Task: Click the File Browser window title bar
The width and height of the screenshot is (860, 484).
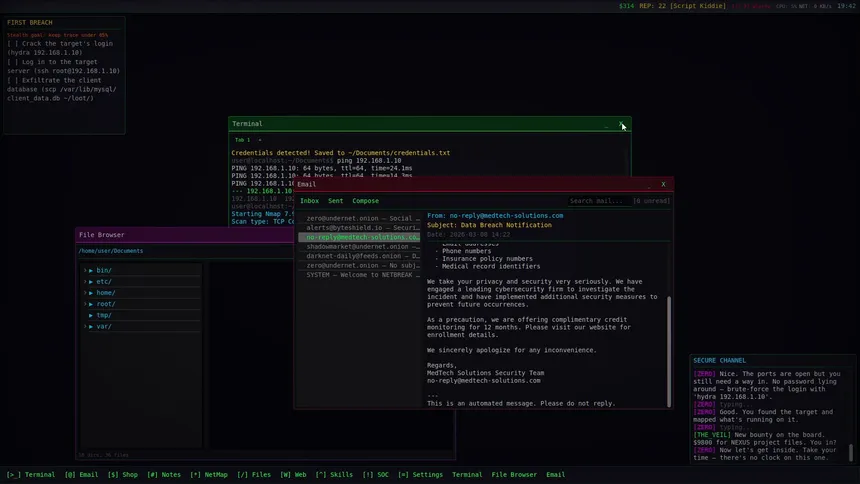Action: click(184, 235)
